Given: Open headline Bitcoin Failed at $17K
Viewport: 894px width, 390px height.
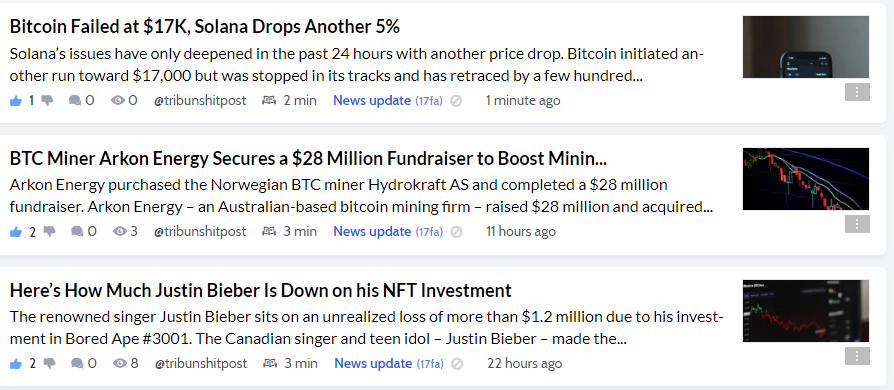Looking at the screenshot, I should (205, 26).
